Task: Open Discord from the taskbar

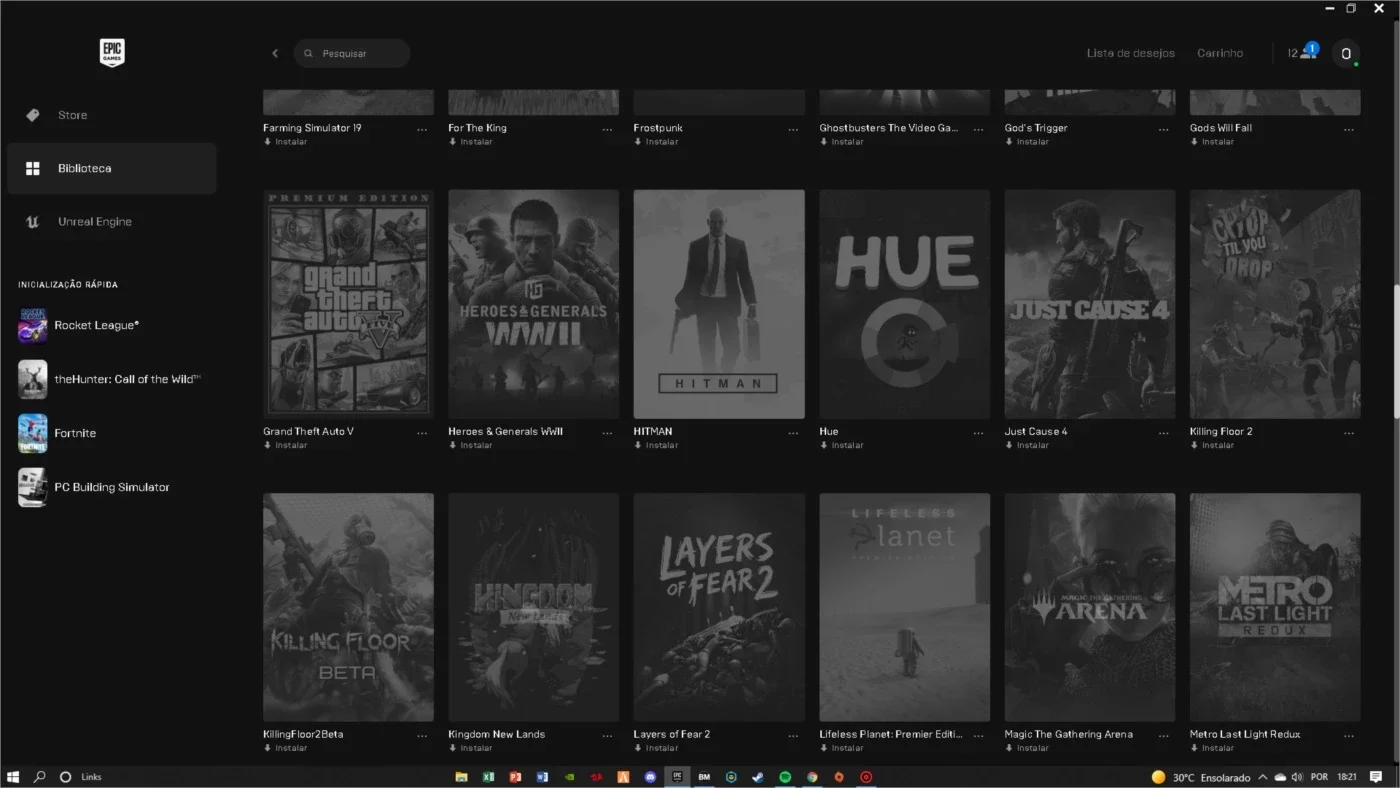Action: point(651,777)
